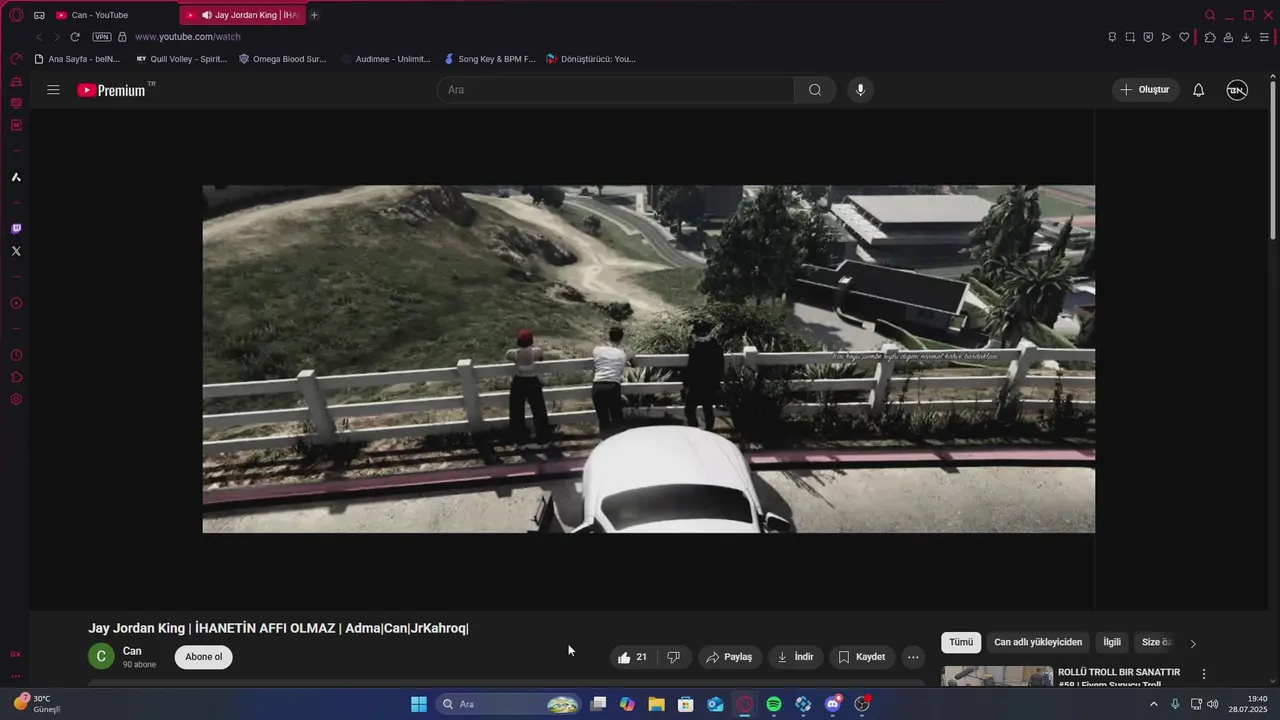Open the 'Omega Blood Sur...' bookmark
The height and width of the screenshot is (720, 1280).
click(x=283, y=59)
